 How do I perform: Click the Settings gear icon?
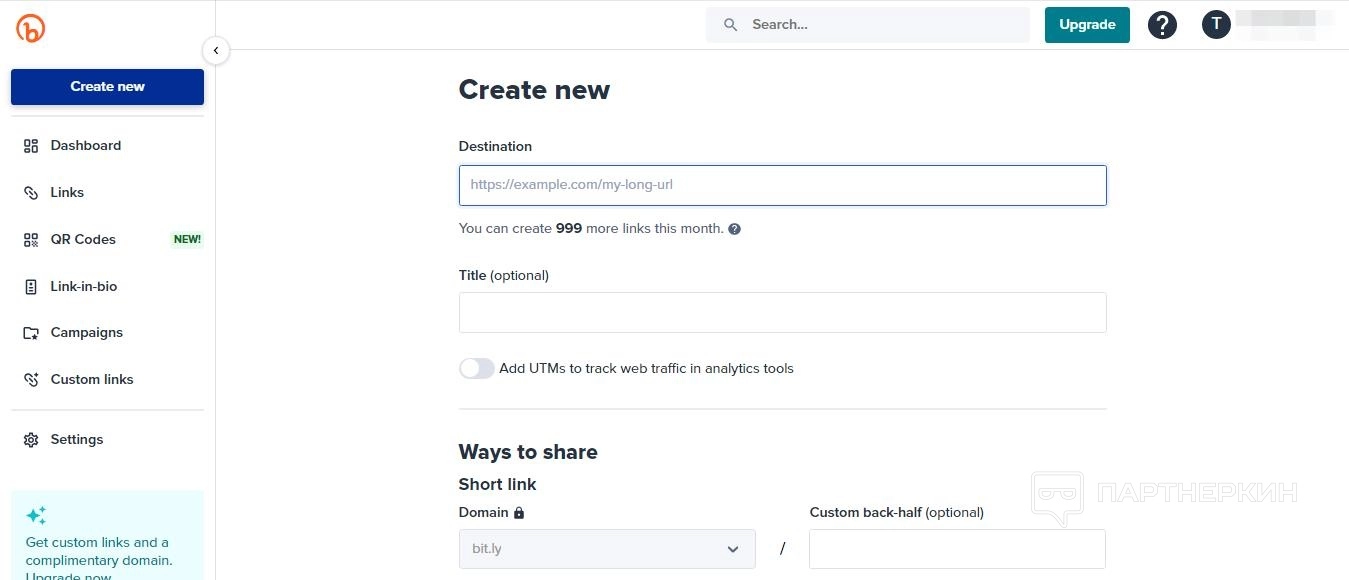pos(31,440)
